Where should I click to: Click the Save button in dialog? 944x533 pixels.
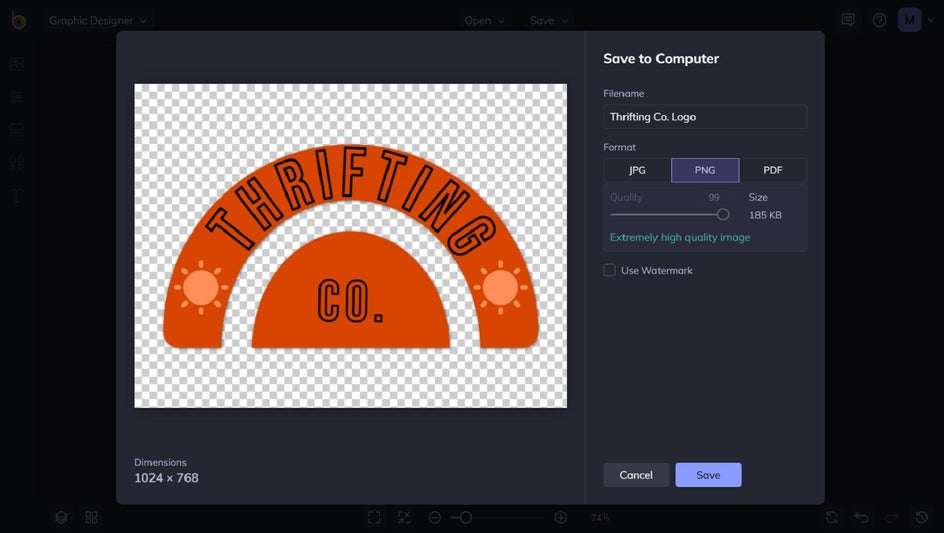click(x=708, y=475)
